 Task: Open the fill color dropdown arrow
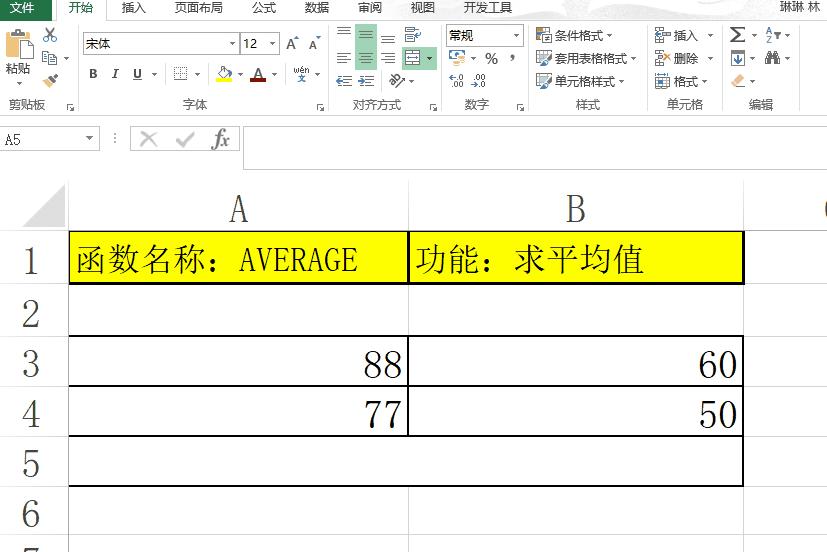(x=240, y=74)
